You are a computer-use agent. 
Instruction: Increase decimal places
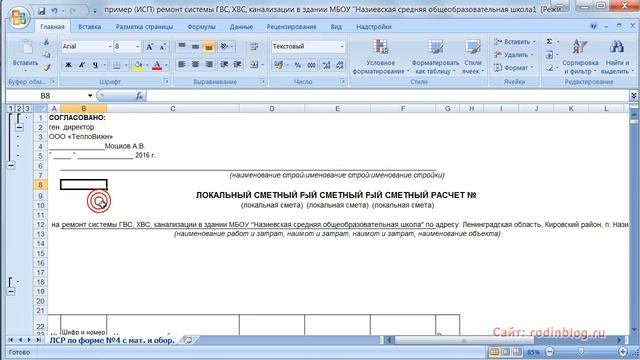(326, 65)
